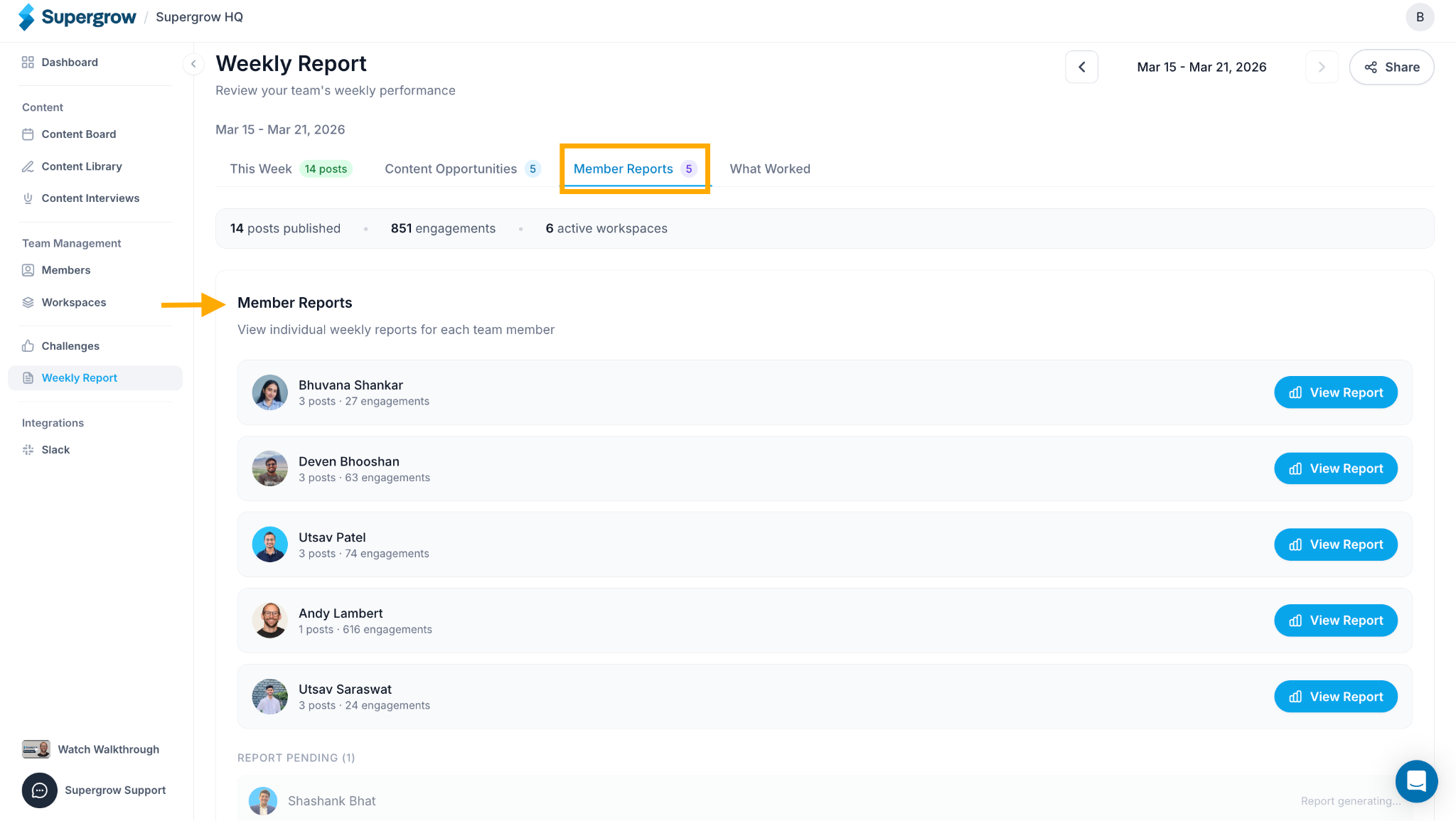
Task: Switch to Content Opportunities tab
Action: click(x=463, y=169)
